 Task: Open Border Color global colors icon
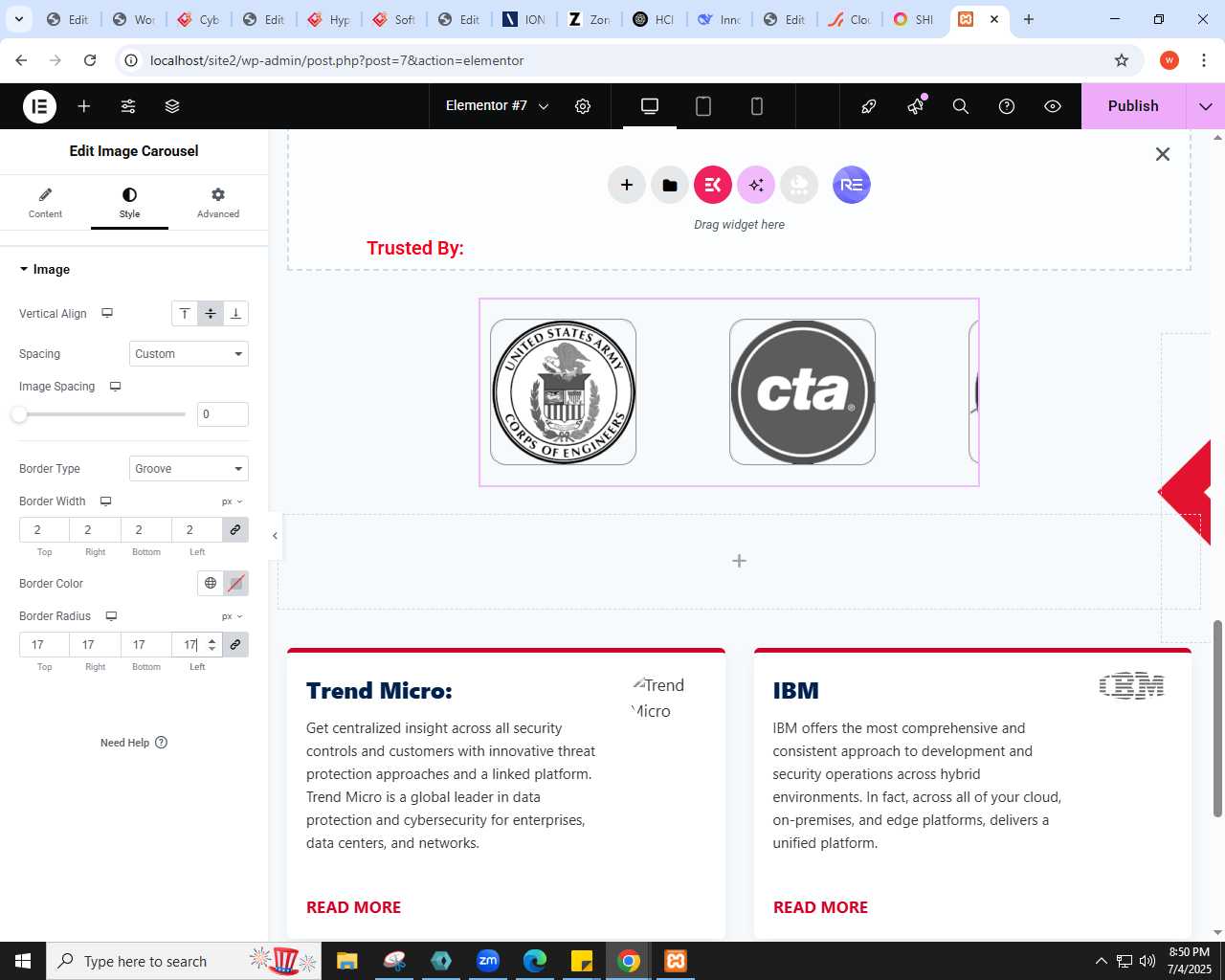211,583
